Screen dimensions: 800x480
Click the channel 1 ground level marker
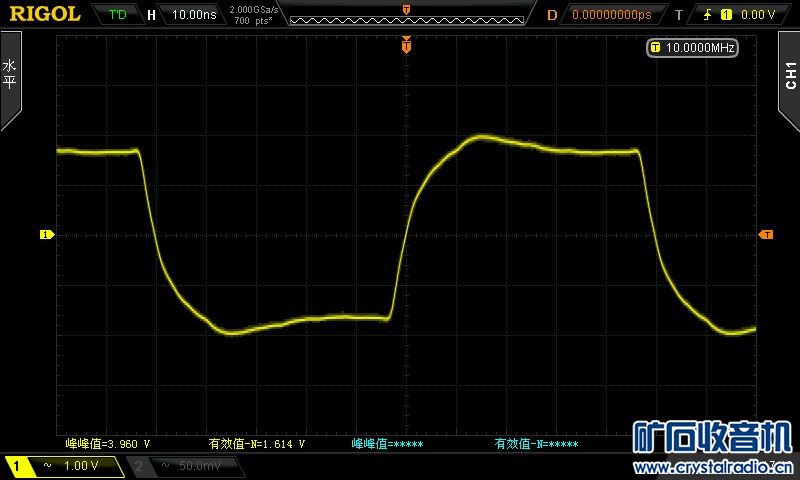(47, 234)
